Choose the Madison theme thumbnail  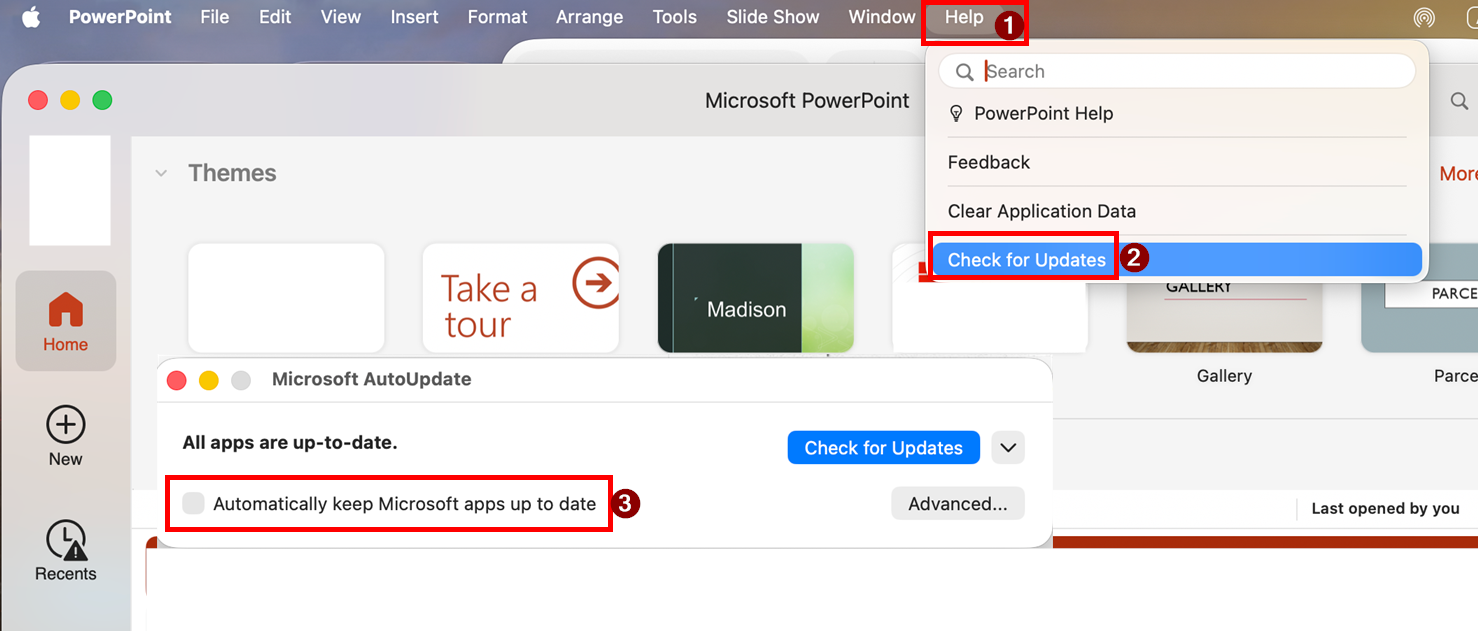[x=756, y=298]
